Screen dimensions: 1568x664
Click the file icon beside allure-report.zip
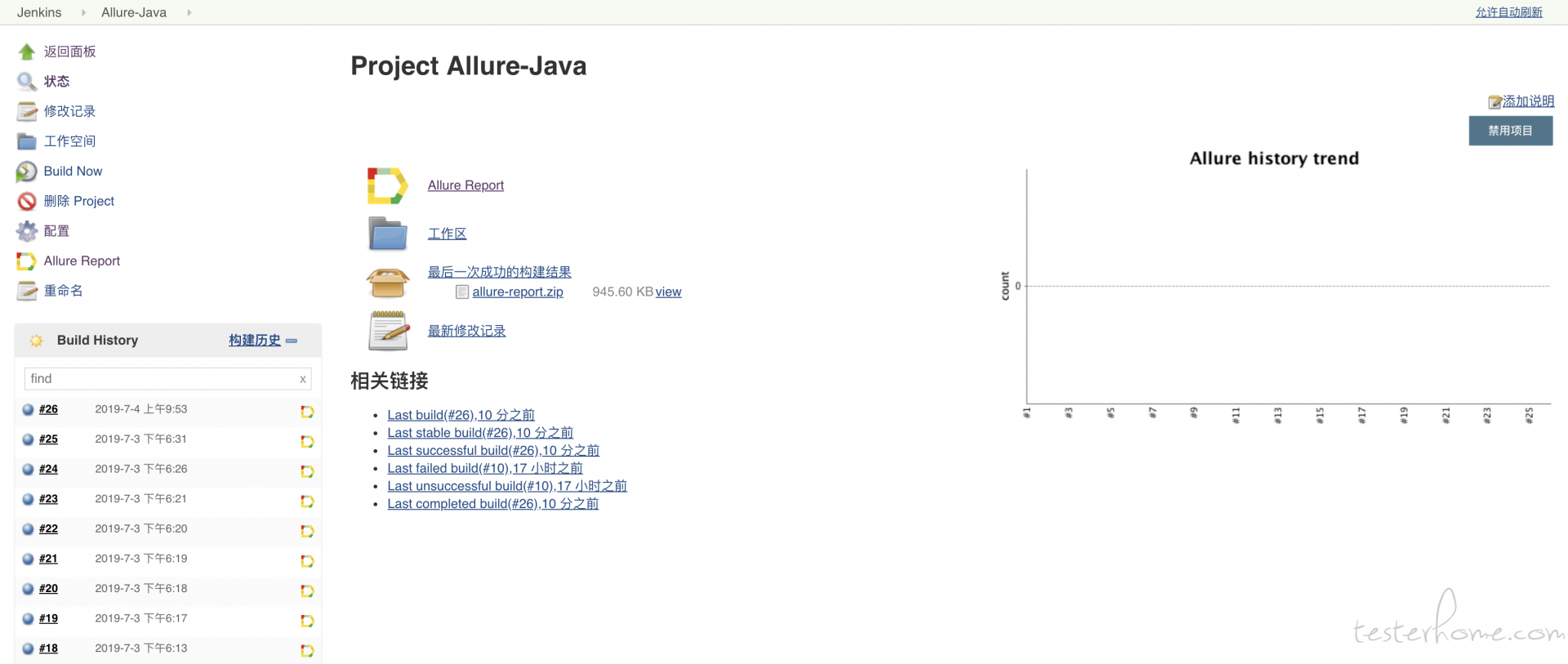click(x=462, y=292)
